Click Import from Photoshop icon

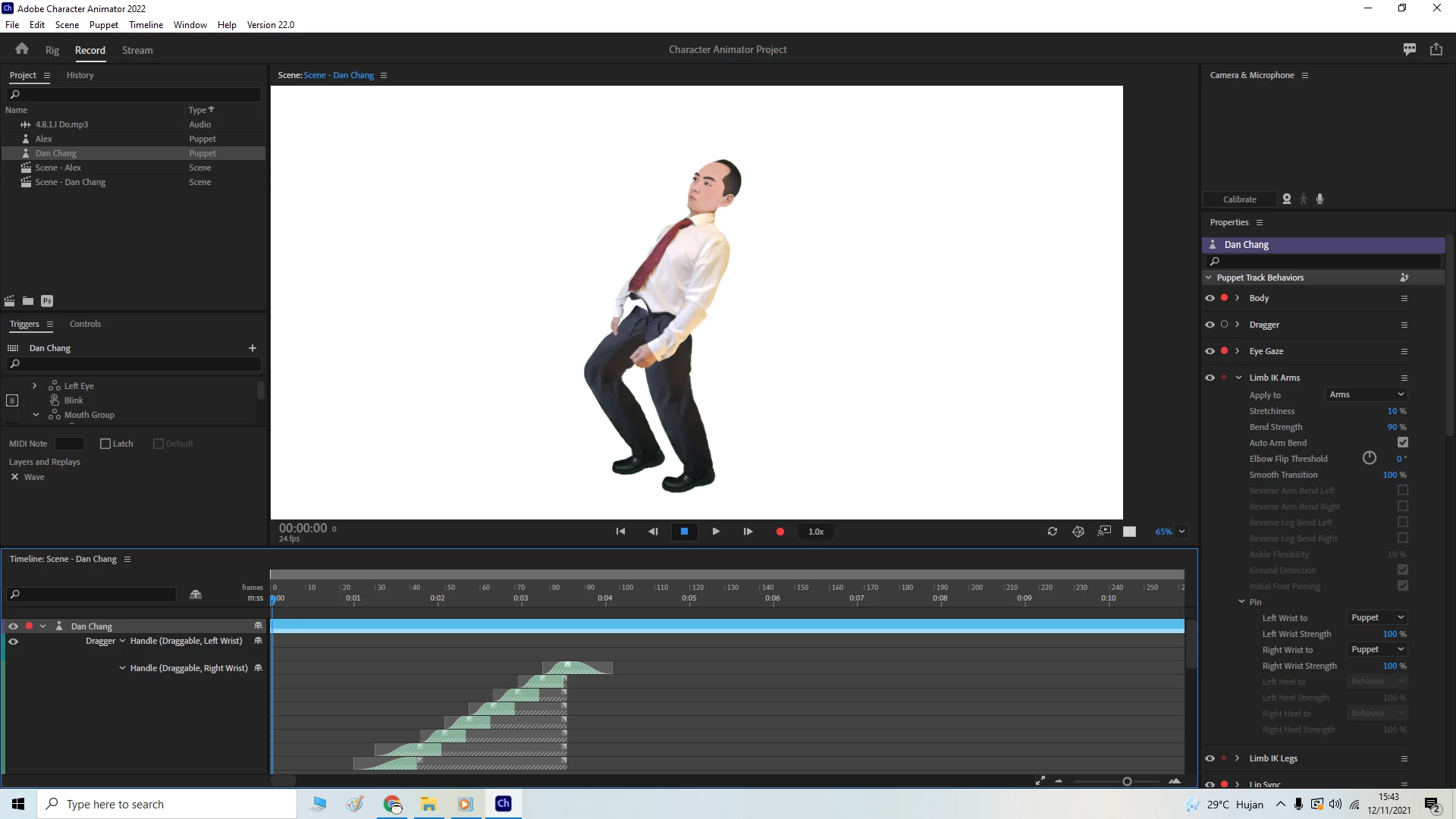coord(47,301)
